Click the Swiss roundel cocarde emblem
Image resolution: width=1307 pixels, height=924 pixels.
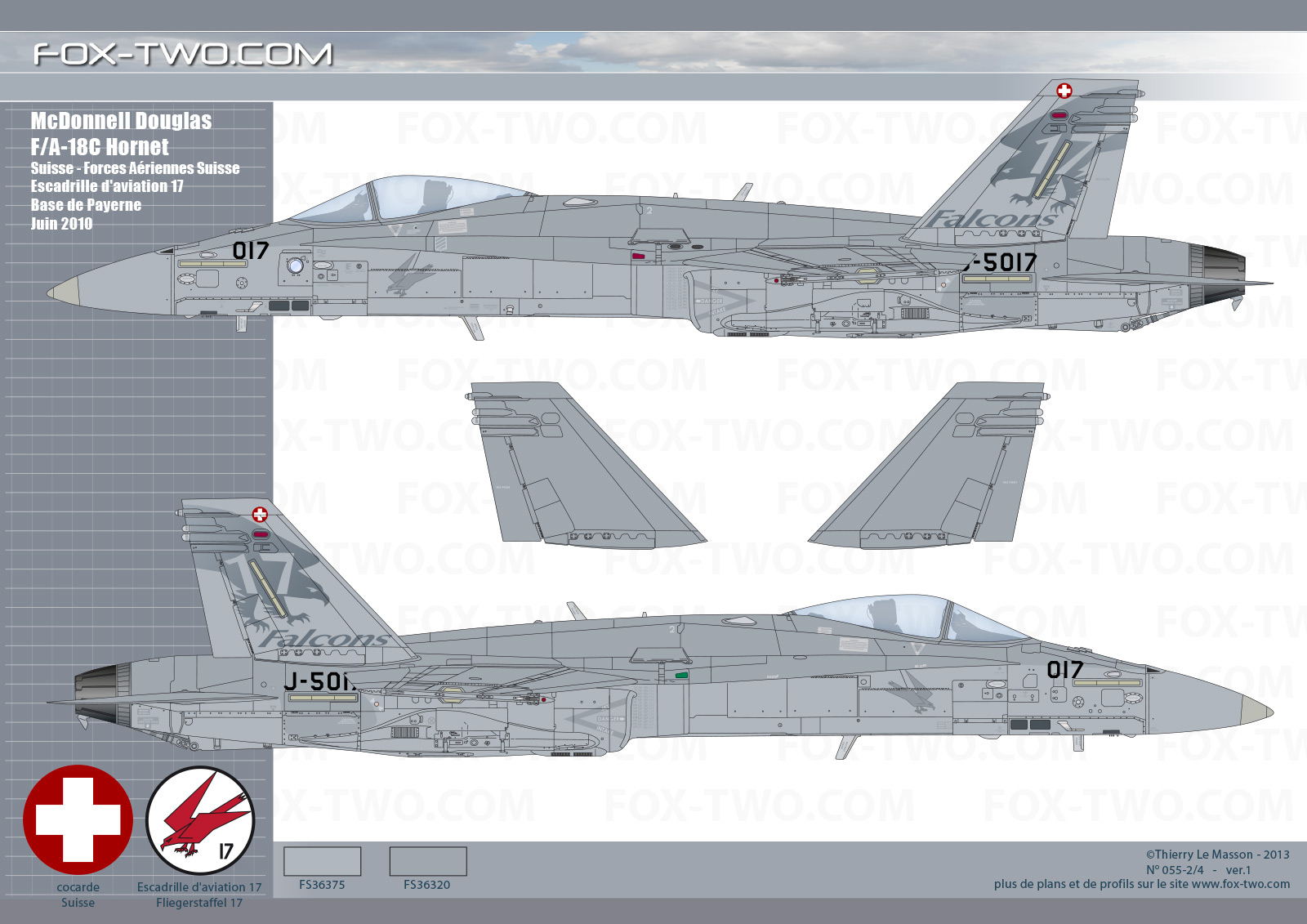(x=78, y=819)
